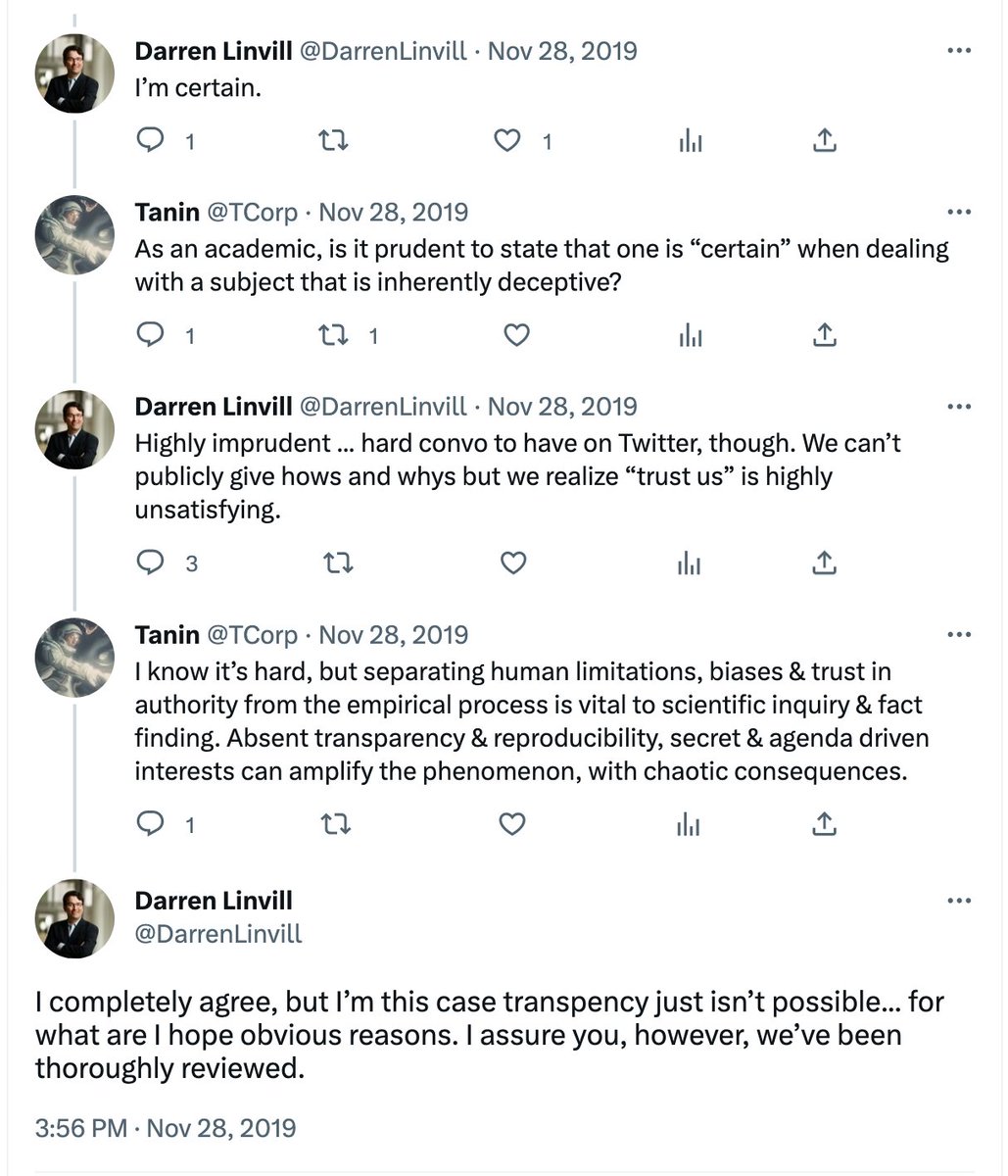Retweet Tanin's "As an academic" tweet
This screenshot has height=1176, width=1008.
(x=335, y=335)
